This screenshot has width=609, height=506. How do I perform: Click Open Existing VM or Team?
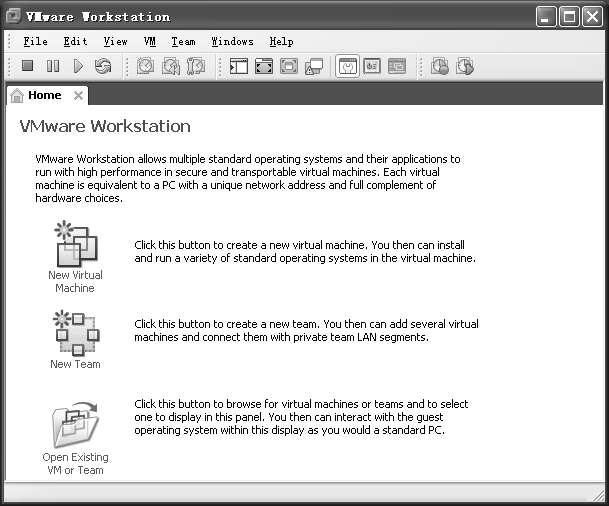(x=75, y=437)
